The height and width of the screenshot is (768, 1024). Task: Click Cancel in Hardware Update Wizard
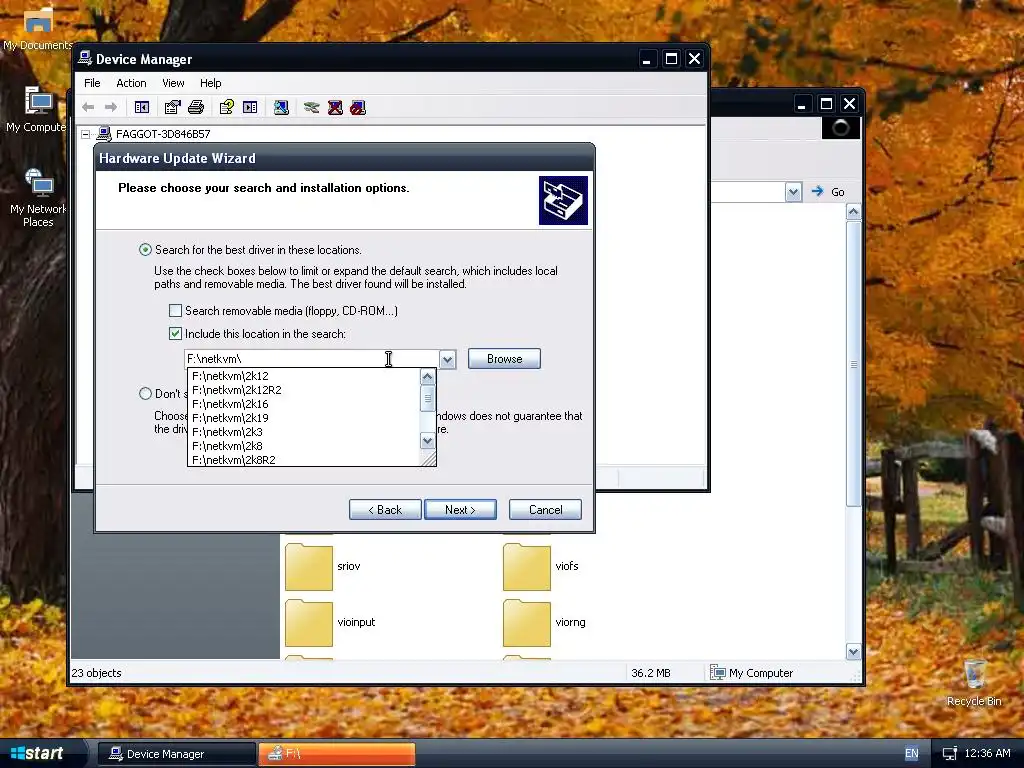coord(545,509)
